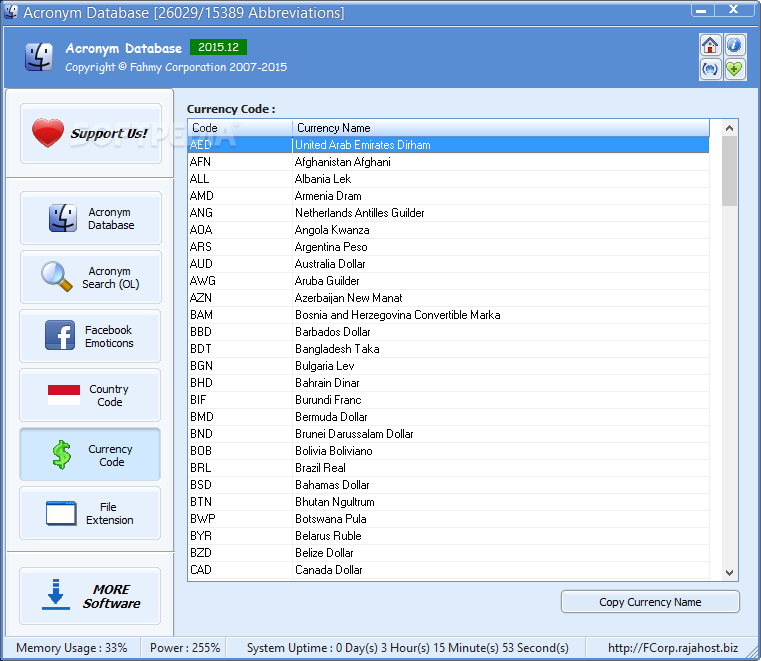Select the BMD Bermuda Dollar row
Image resolution: width=761 pixels, height=661 pixels.
click(x=448, y=416)
